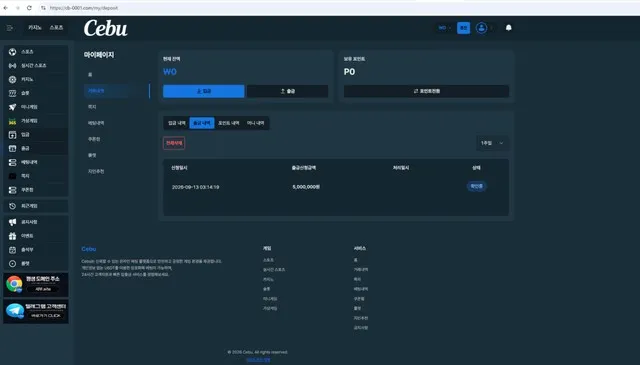Image resolution: width=640 pixels, height=365 pixels.
Task: Click the blue 입금 deposit button
Action: tap(204, 91)
